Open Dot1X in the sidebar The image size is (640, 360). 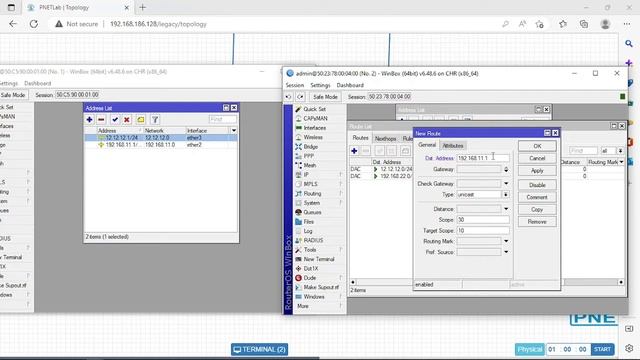[311, 269]
